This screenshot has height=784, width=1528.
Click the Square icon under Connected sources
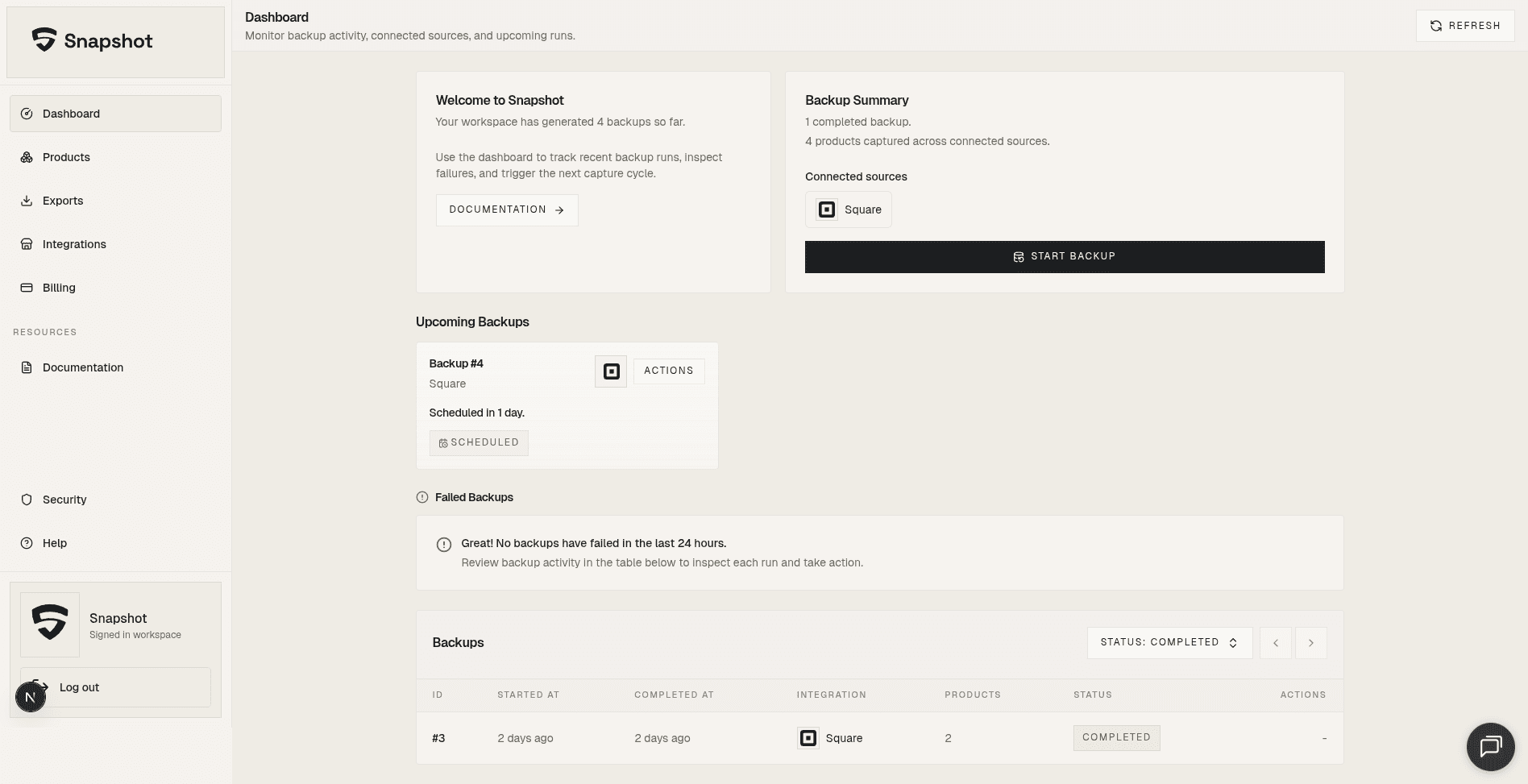coord(825,209)
